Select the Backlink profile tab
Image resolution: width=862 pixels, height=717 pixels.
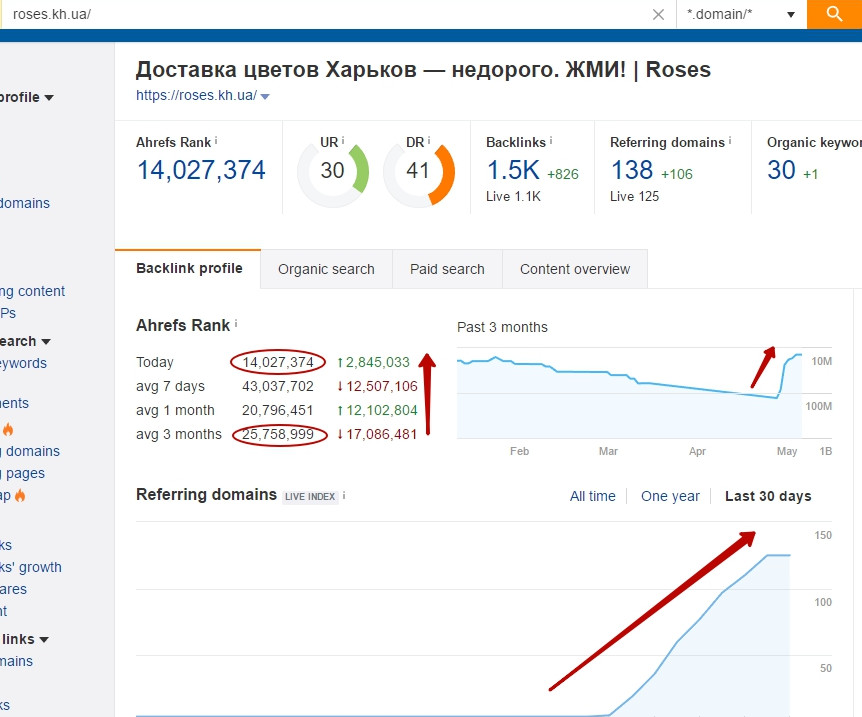pyautogui.click(x=189, y=268)
